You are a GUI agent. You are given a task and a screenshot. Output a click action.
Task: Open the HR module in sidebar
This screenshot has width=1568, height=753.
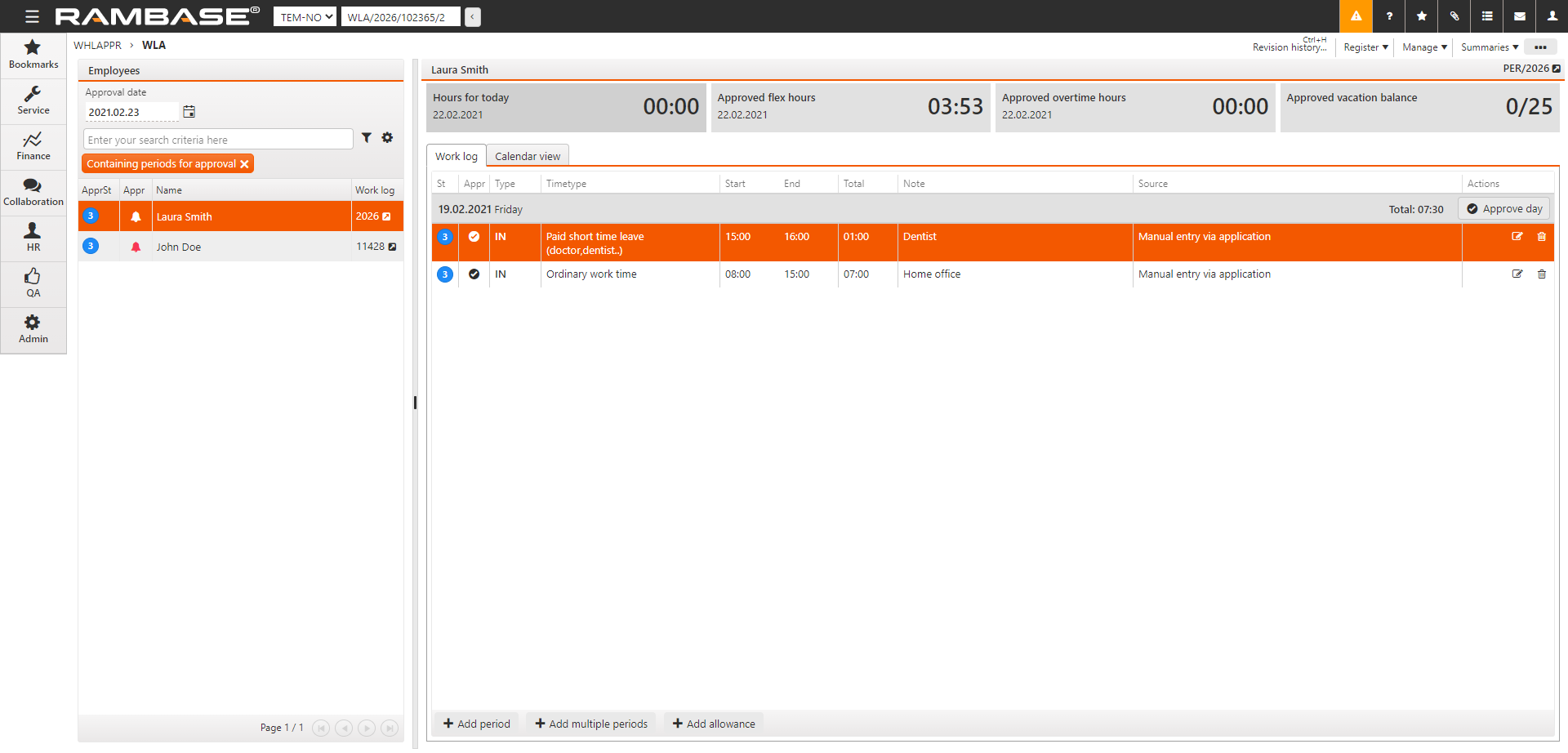[33, 238]
